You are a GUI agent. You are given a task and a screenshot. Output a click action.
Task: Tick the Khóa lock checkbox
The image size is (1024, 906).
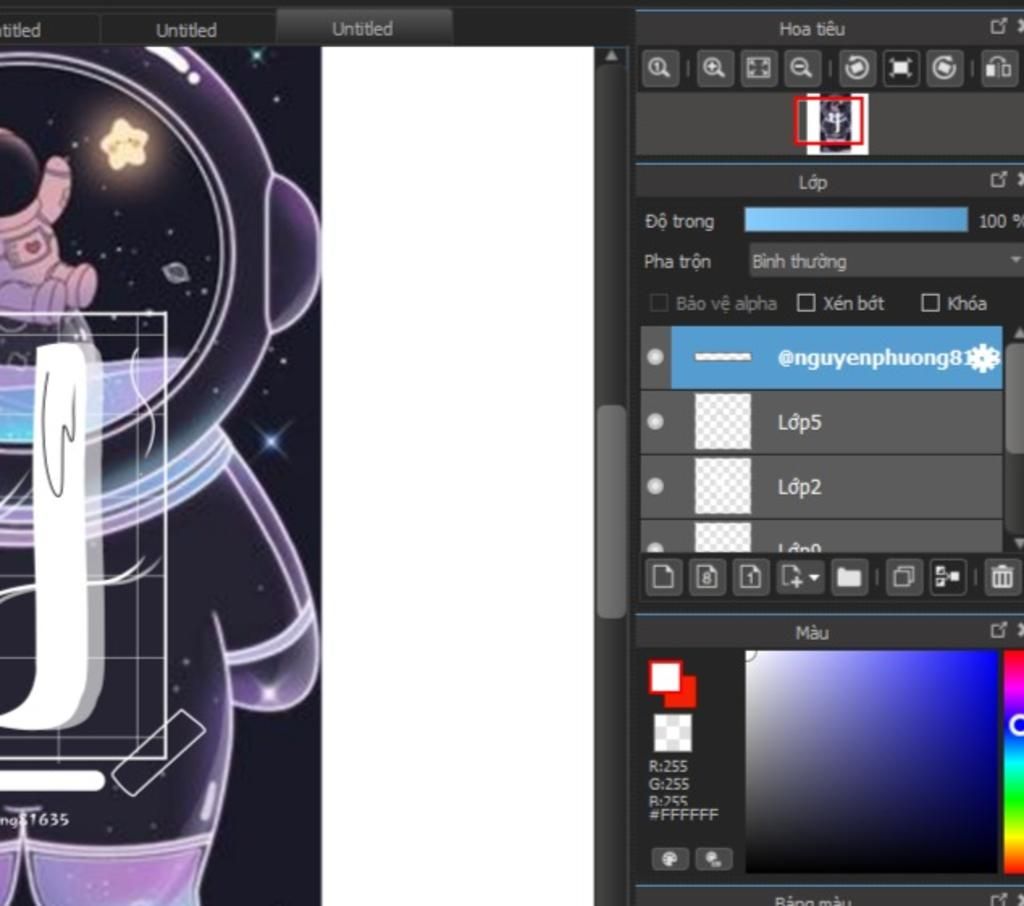tap(930, 303)
